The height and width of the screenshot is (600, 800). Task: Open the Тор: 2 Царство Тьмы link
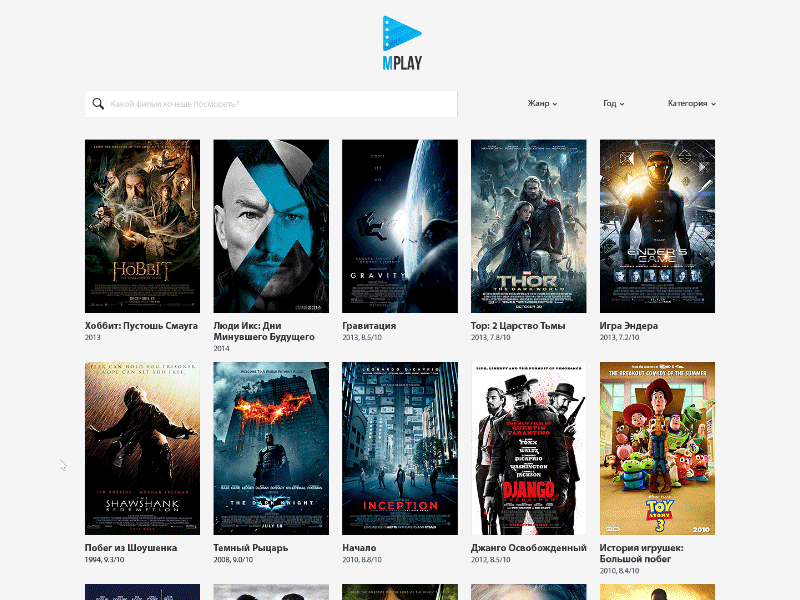coord(519,325)
